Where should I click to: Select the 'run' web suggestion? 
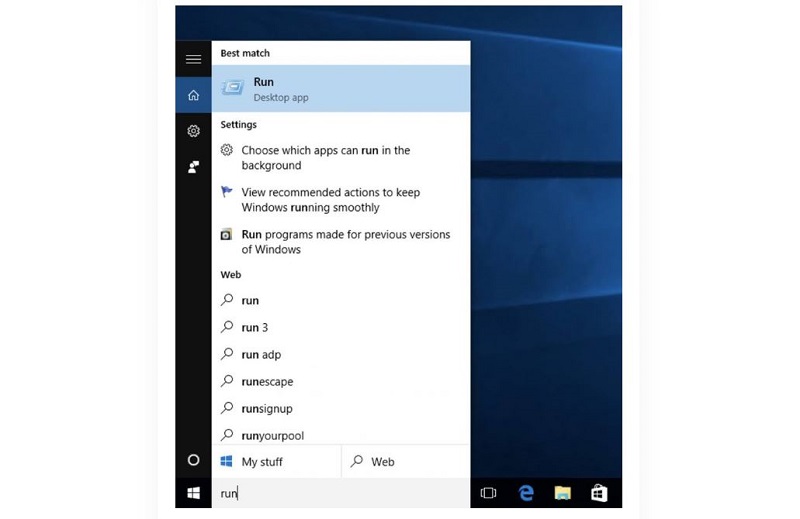(341, 300)
